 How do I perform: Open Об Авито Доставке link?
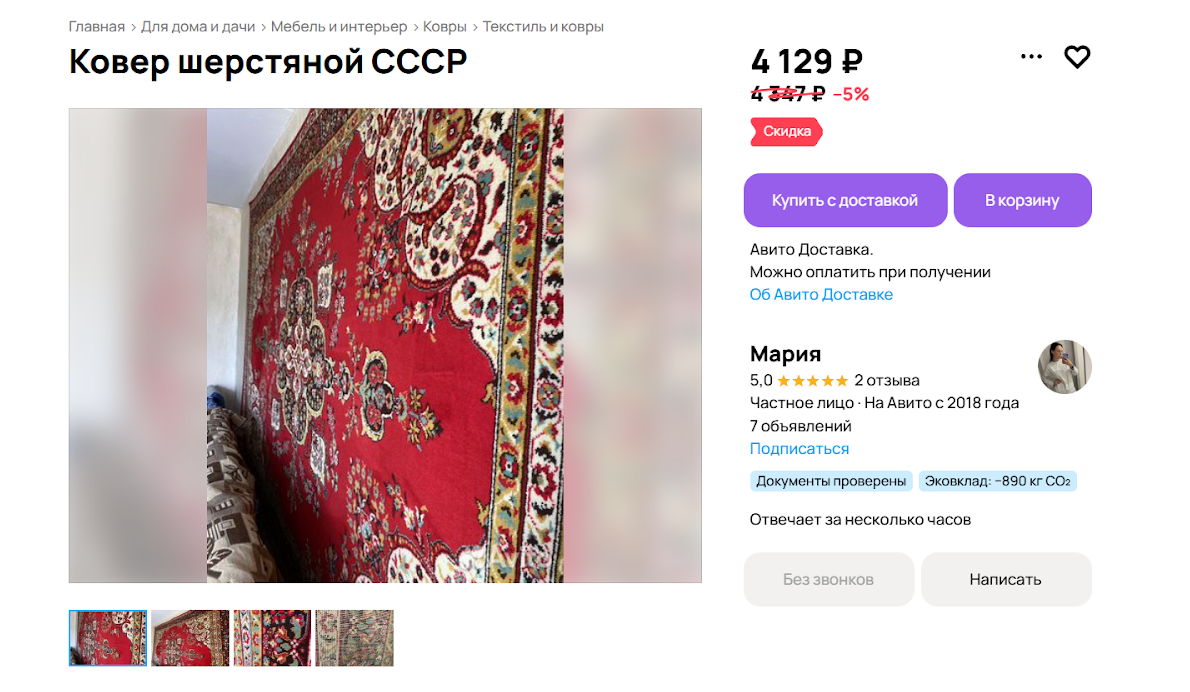click(821, 294)
